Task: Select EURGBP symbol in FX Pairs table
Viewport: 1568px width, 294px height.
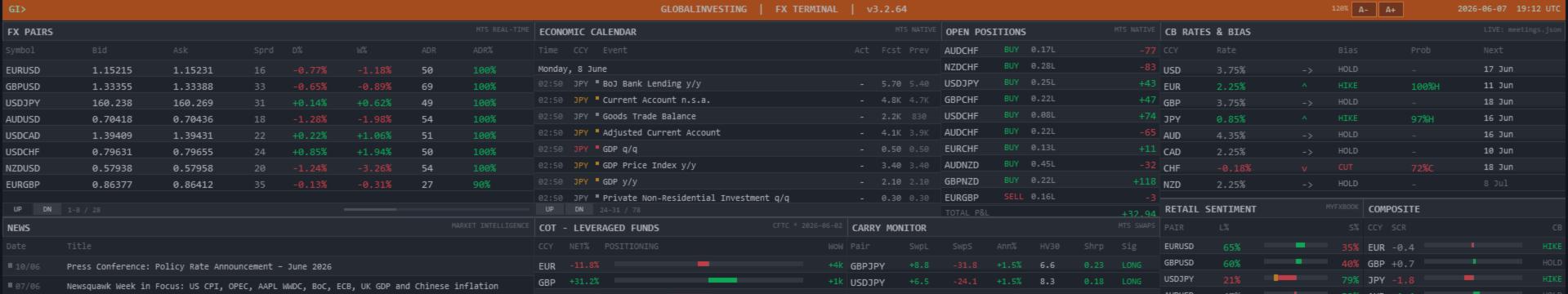Action: (x=23, y=185)
